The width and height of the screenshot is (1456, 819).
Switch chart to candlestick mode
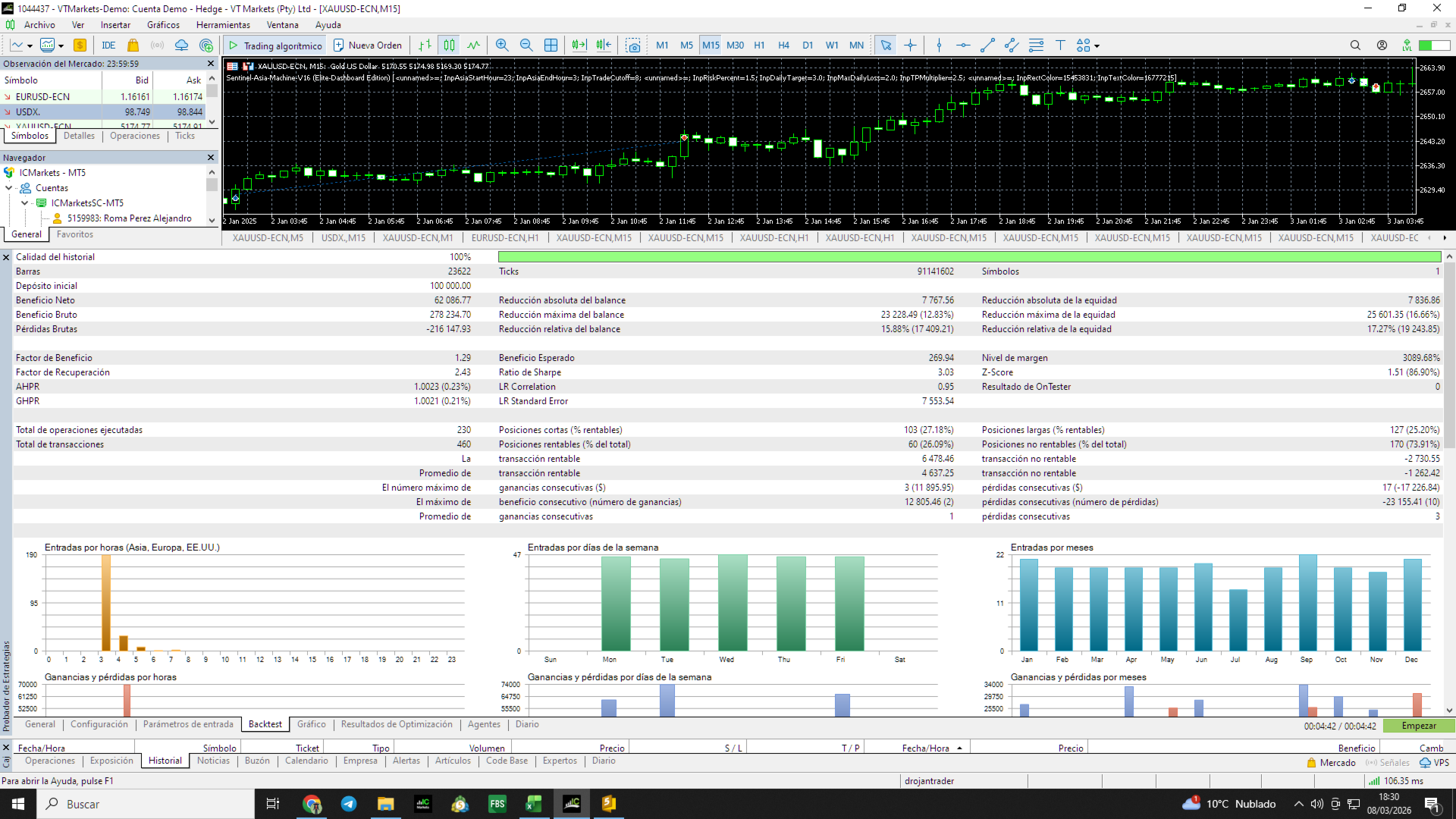(449, 45)
